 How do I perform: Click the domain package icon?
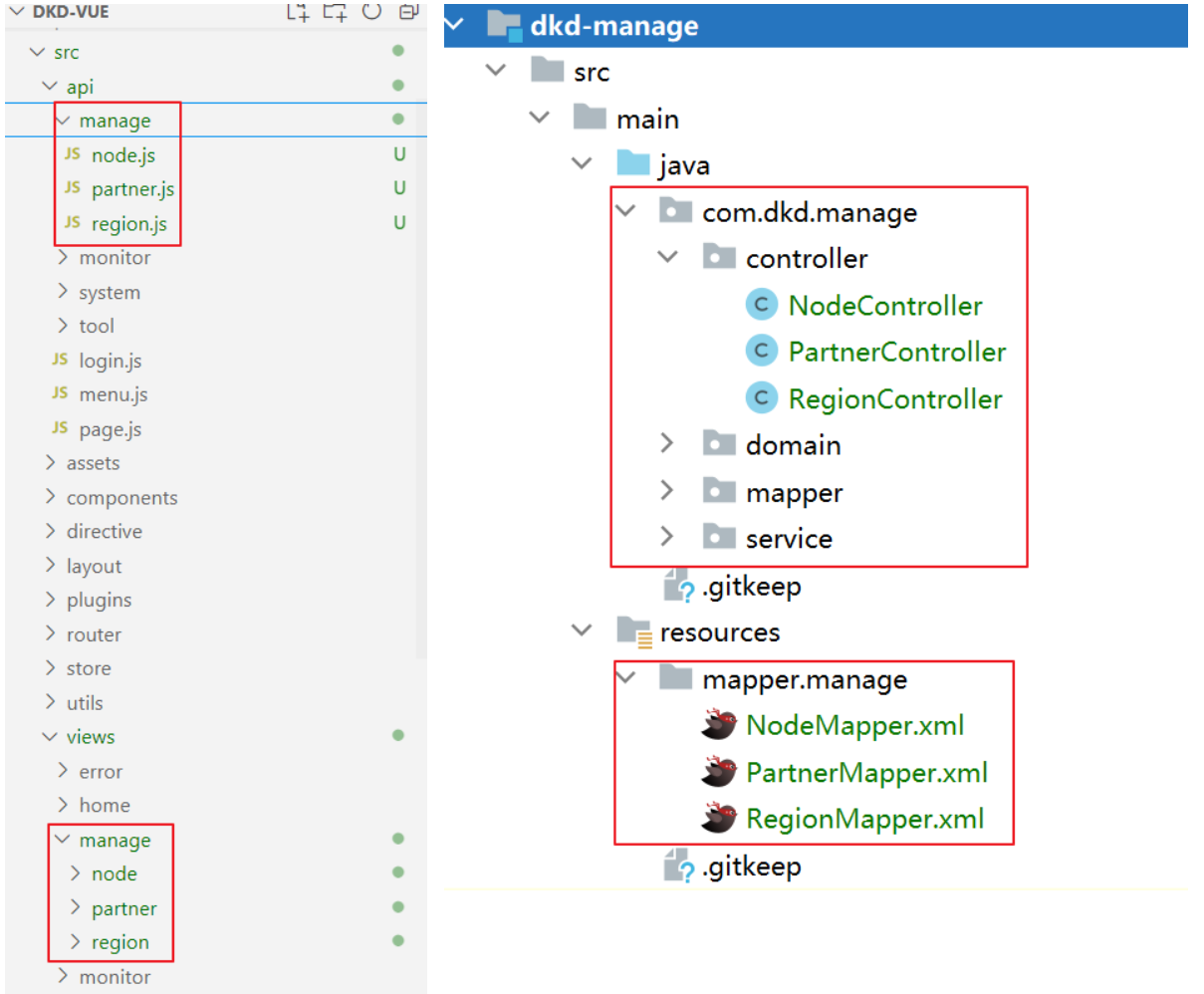pyautogui.click(x=719, y=443)
